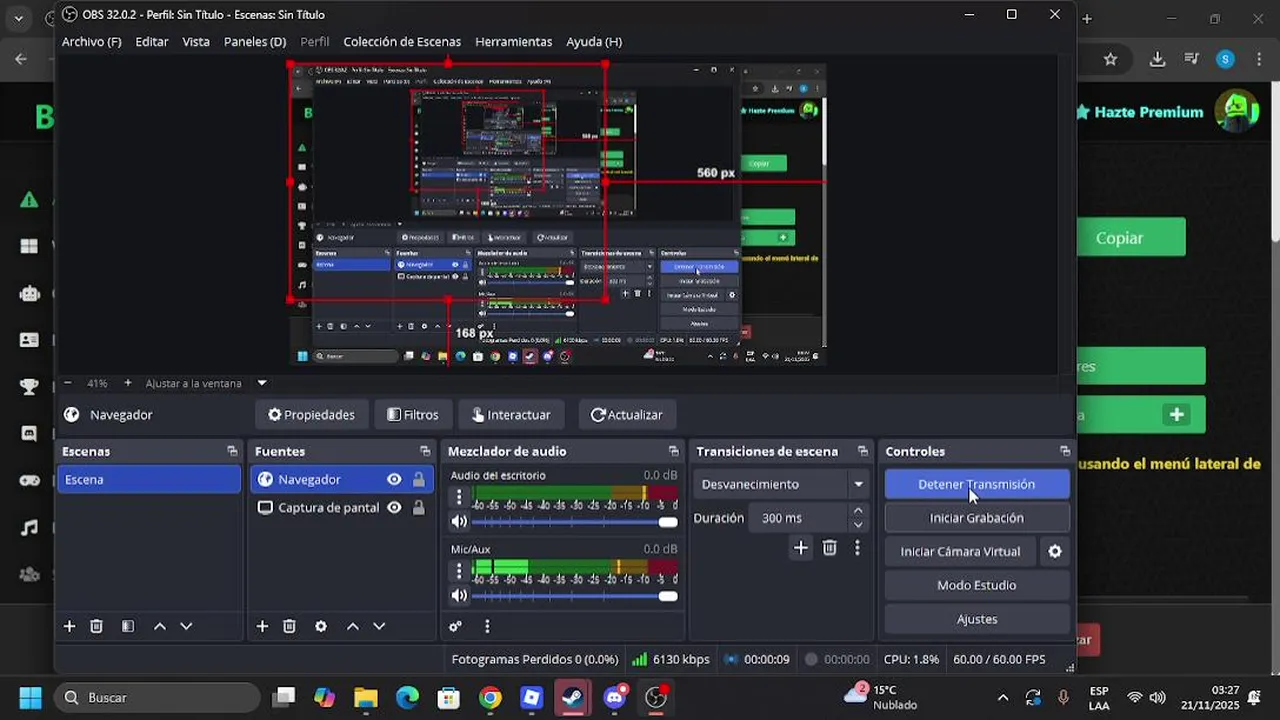Click the Interactuar button
The image size is (1280, 720).
511,415
